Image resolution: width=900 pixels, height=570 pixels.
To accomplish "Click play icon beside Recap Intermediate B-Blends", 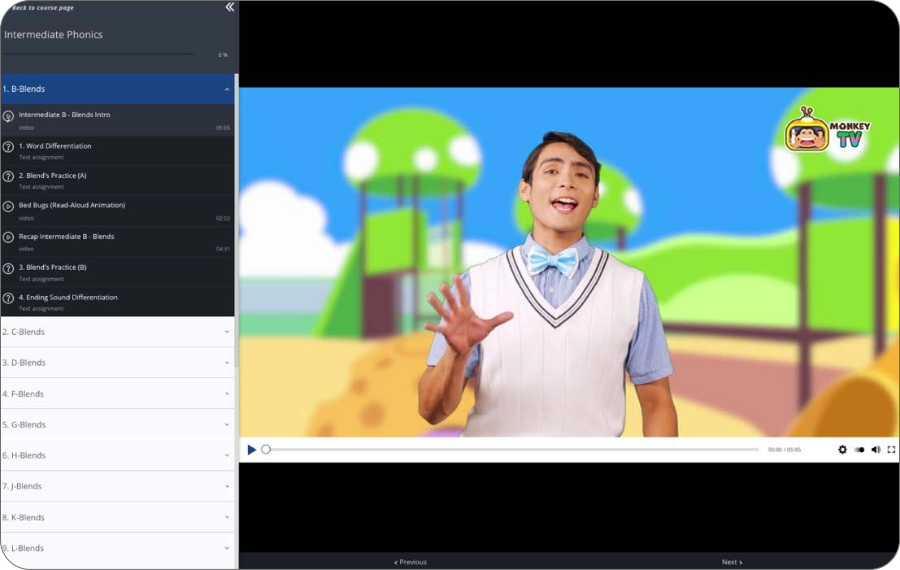I will [8, 238].
